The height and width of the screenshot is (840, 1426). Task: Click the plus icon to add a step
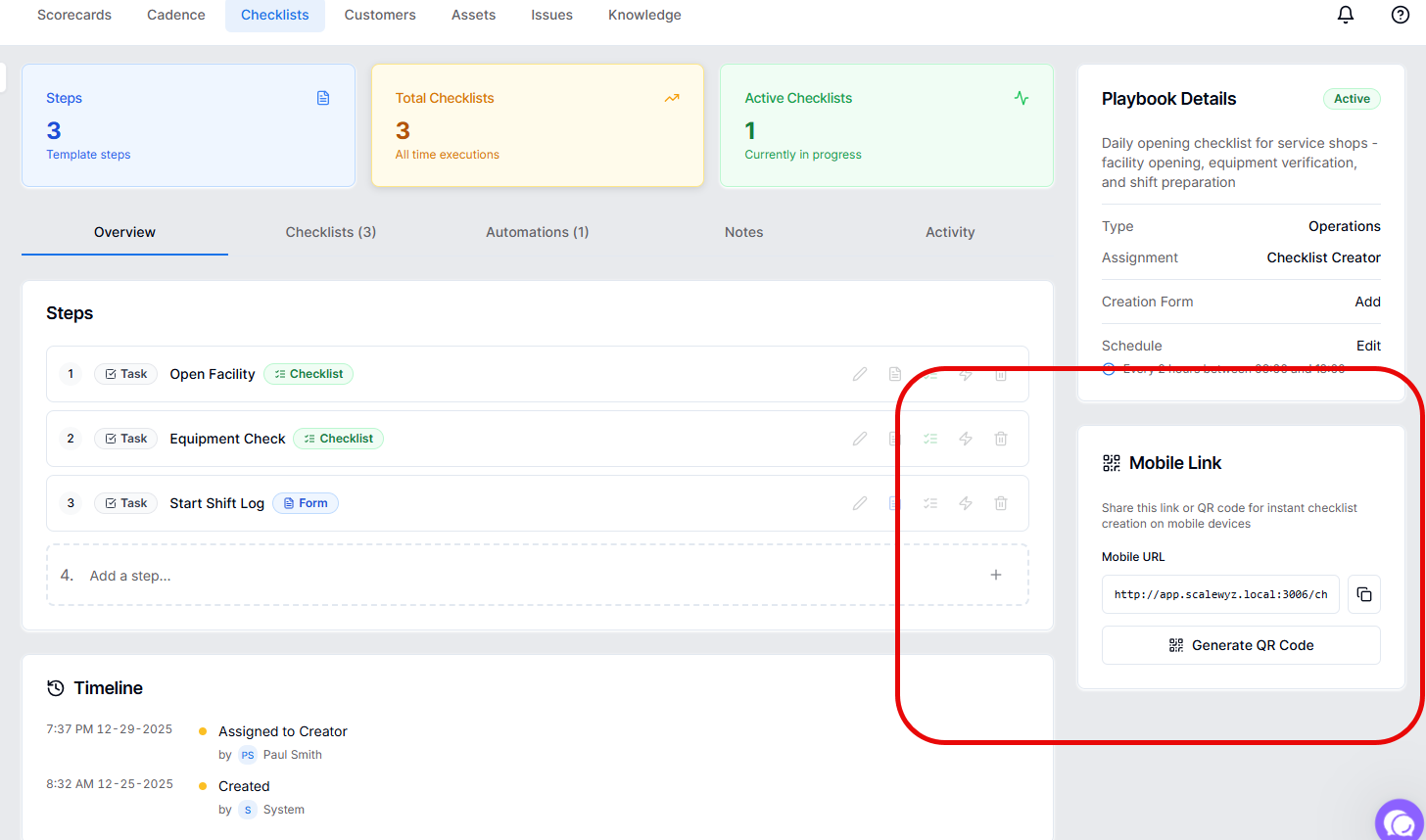tap(996, 575)
